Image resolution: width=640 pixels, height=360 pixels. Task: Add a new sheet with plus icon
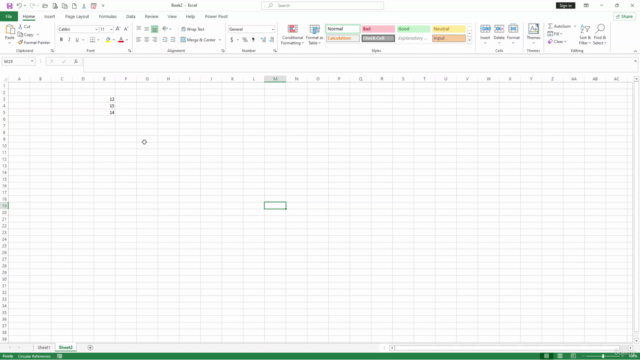[x=90, y=348]
